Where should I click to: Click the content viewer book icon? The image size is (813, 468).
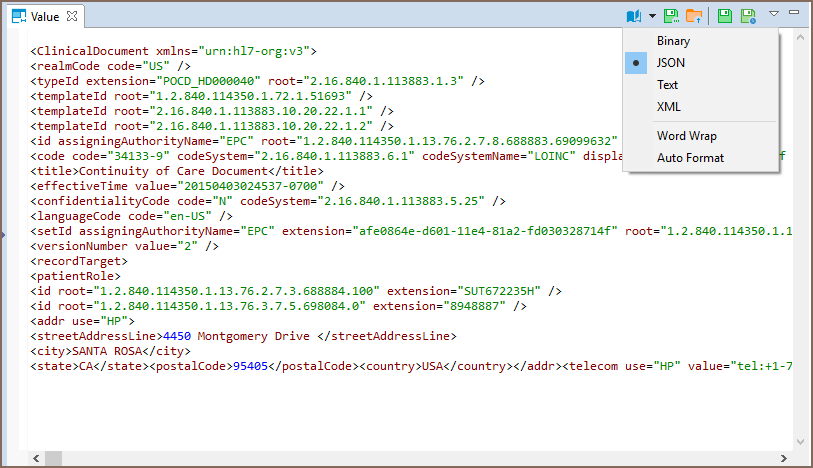coord(633,16)
